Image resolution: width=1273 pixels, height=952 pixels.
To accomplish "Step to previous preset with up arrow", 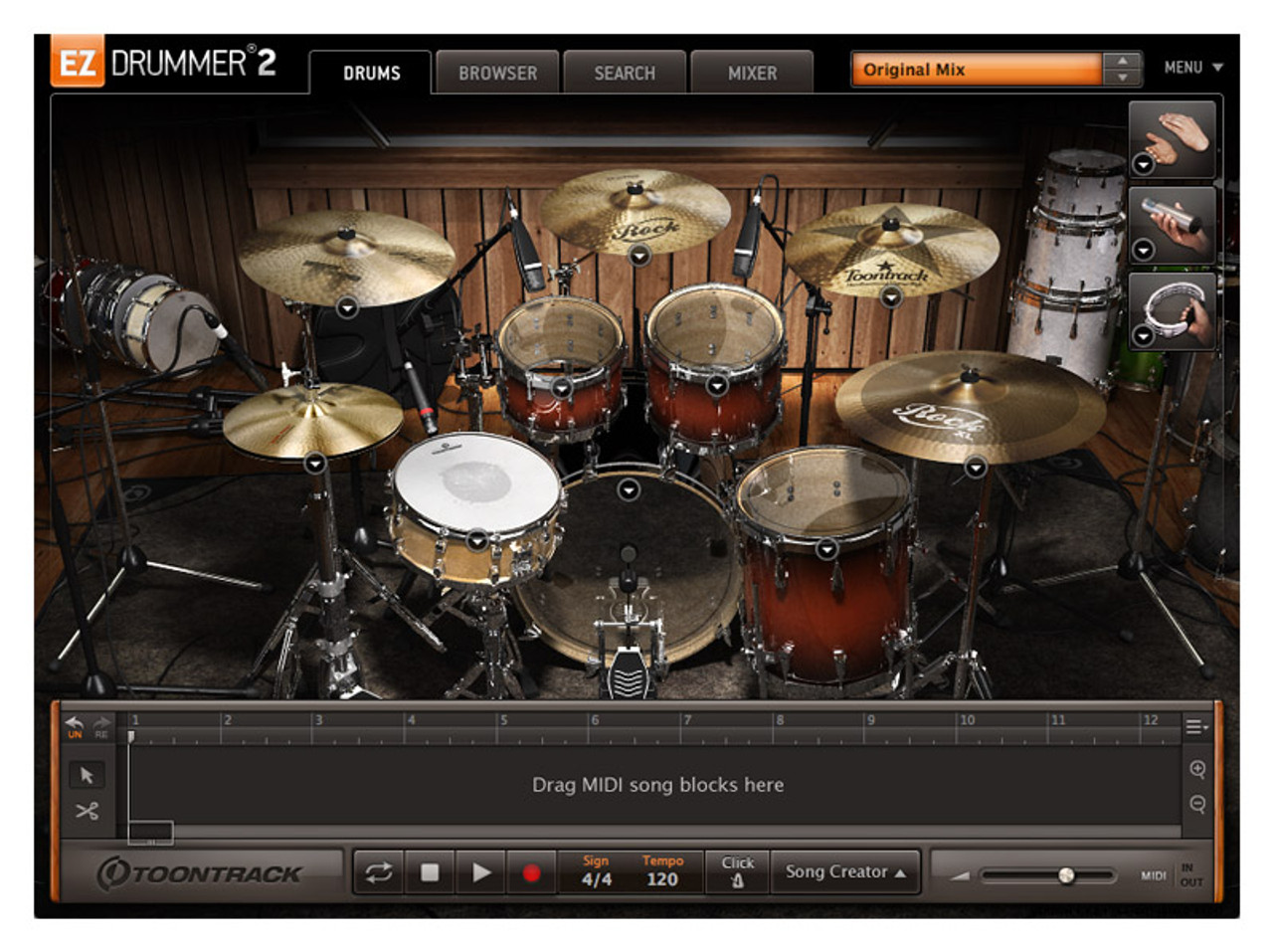I will pyautogui.click(x=1123, y=61).
